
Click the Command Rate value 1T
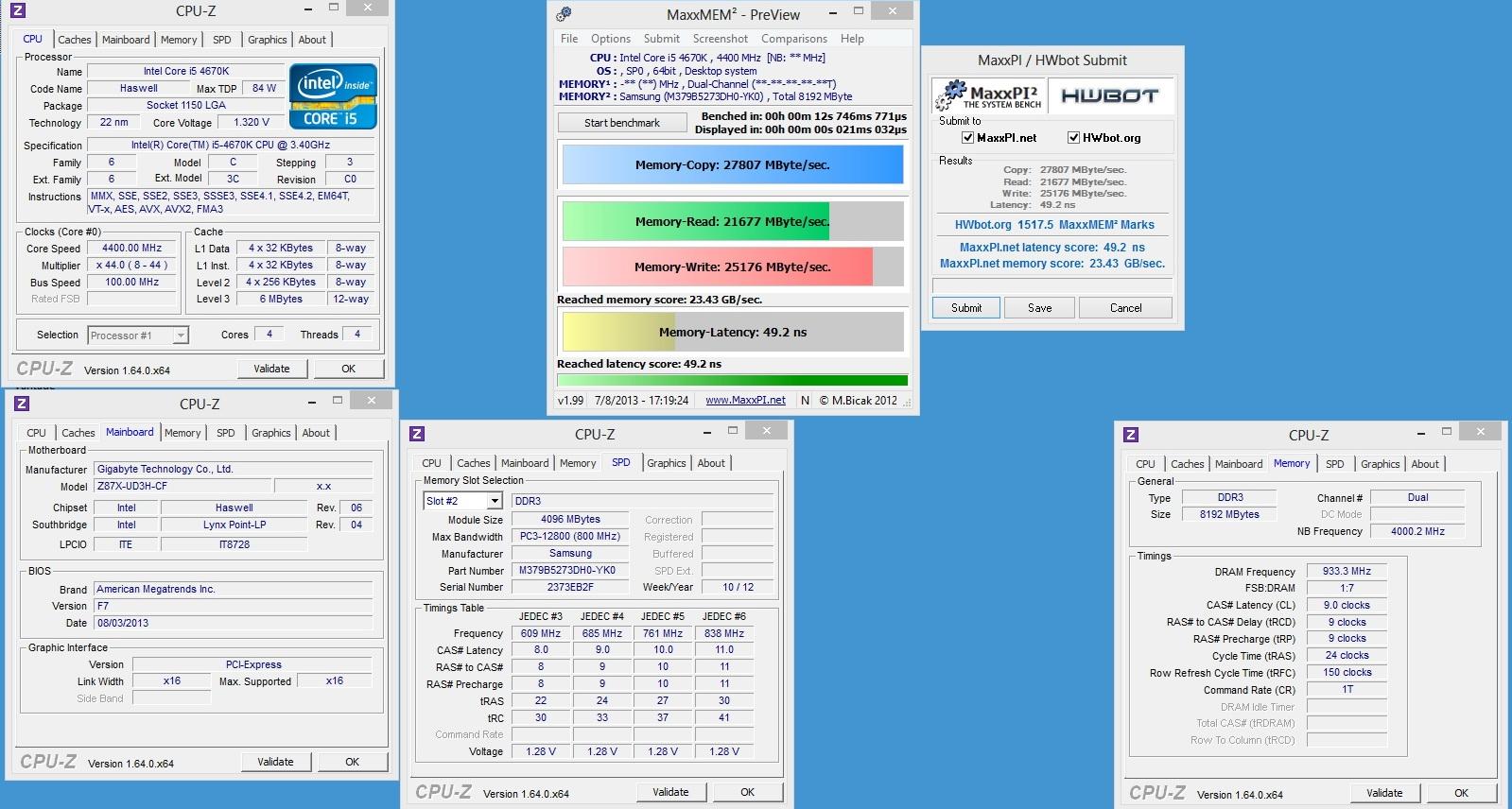[1347, 690]
